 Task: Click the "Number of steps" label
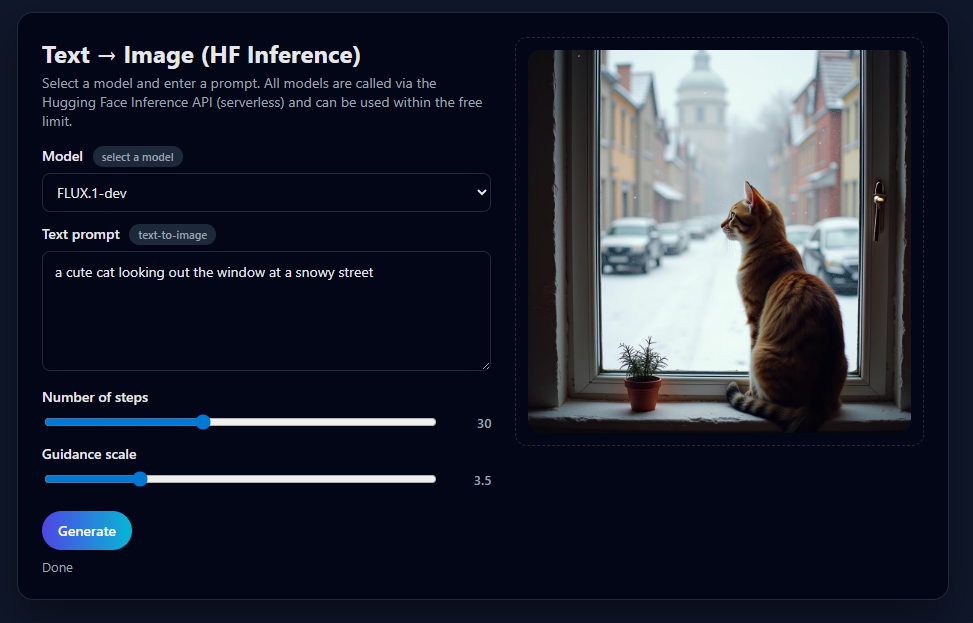[95, 398]
